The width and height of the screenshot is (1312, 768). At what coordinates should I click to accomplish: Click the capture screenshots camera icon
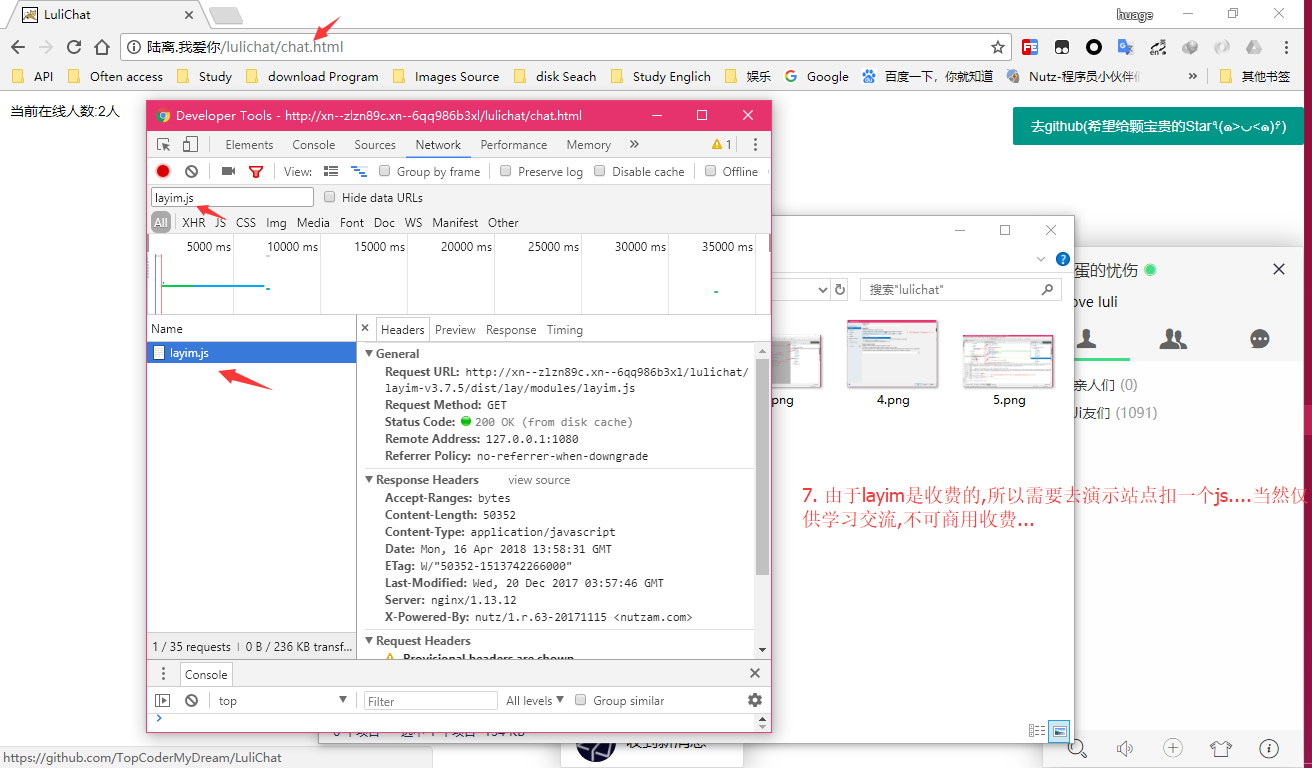[x=228, y=172]
